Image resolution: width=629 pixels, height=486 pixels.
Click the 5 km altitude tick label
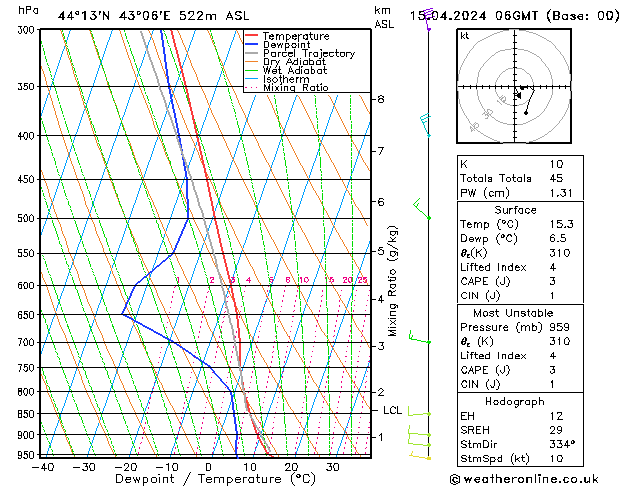pos(381,251)
